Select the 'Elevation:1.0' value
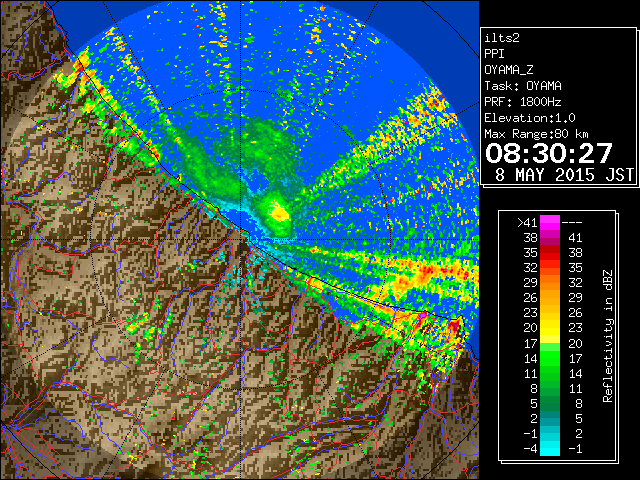Image resolution: width=640 pixels, height=480 pixels. 530,118
